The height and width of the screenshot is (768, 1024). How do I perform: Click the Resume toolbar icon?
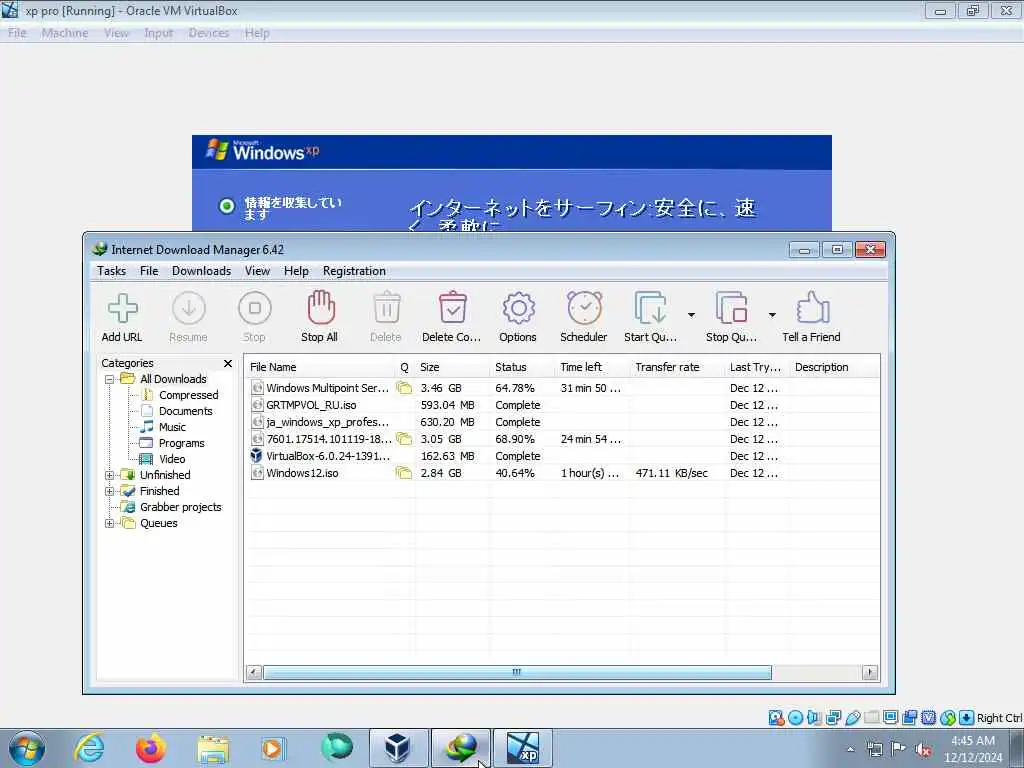(189, 308)
